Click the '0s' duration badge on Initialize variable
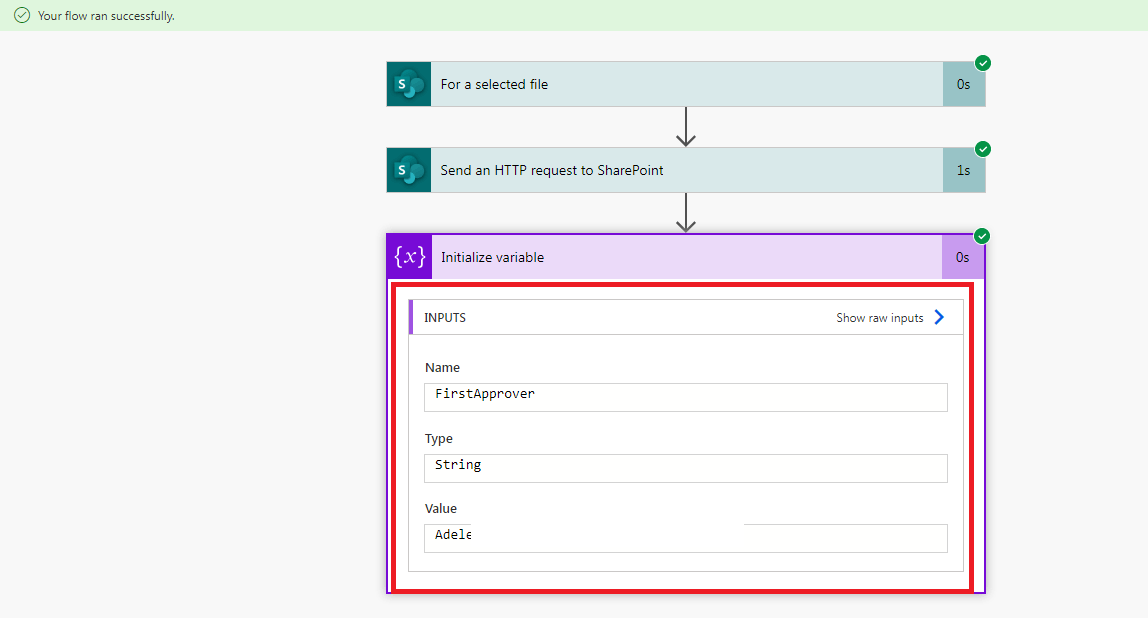This screenshot has width=1148, height=618. 962,257
